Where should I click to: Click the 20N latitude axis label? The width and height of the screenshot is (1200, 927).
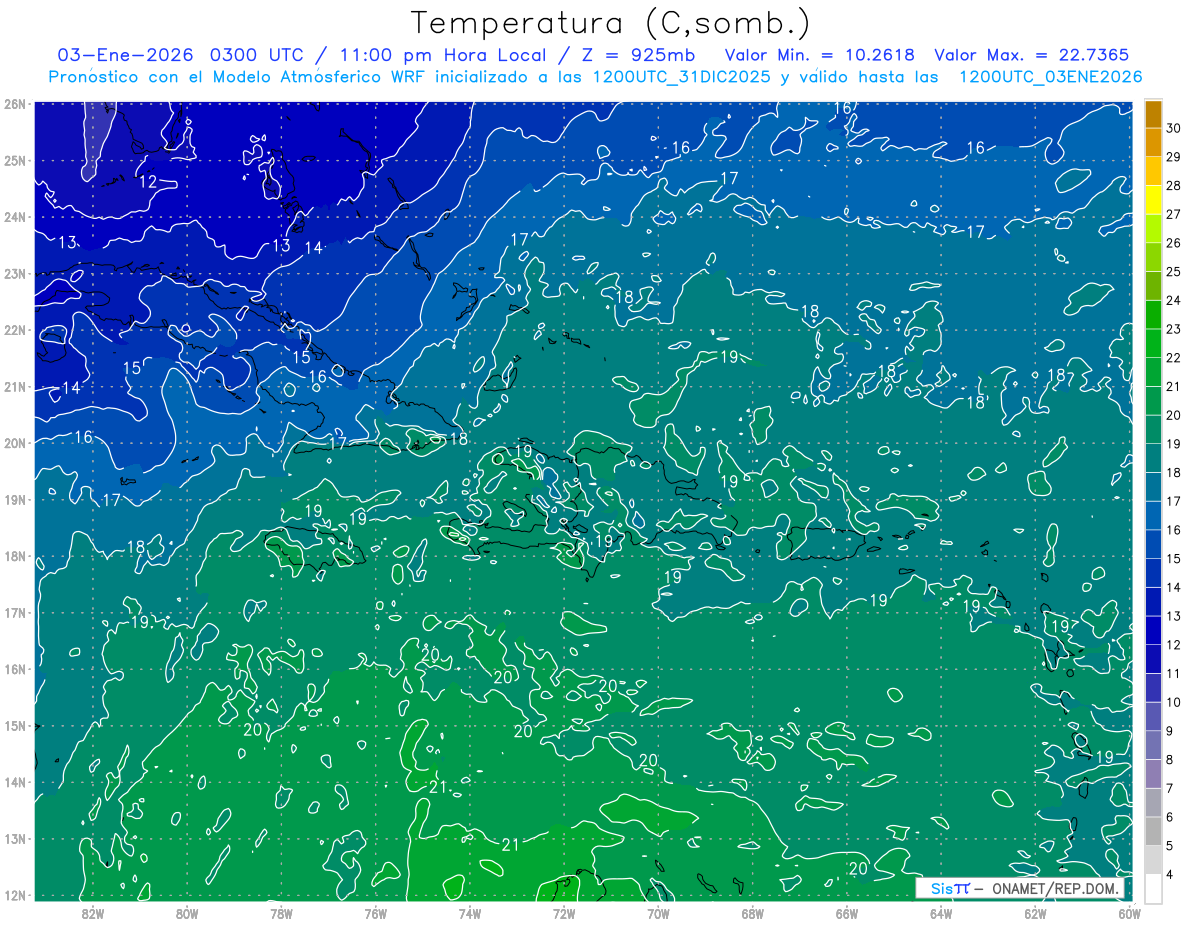pos(15,443)
